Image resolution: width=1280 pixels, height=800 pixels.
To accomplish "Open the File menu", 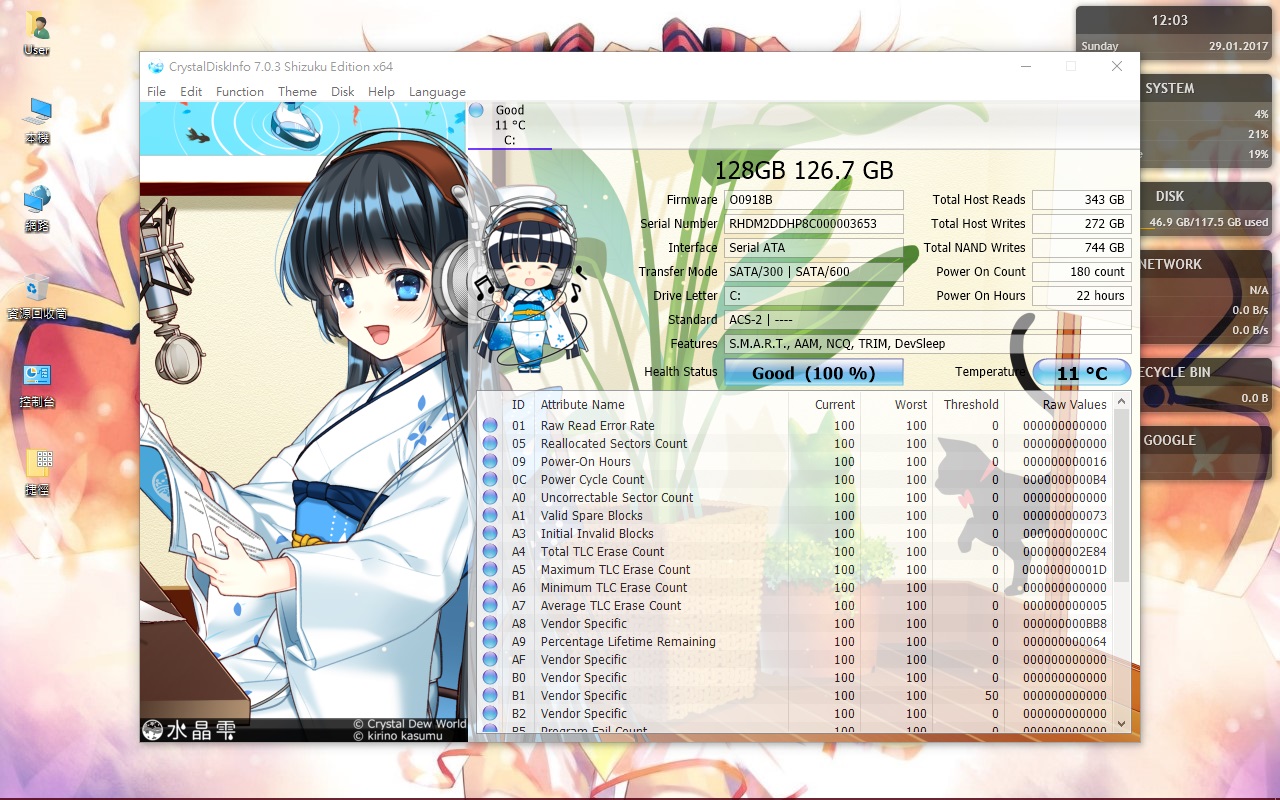I will (x=156, y=91).
